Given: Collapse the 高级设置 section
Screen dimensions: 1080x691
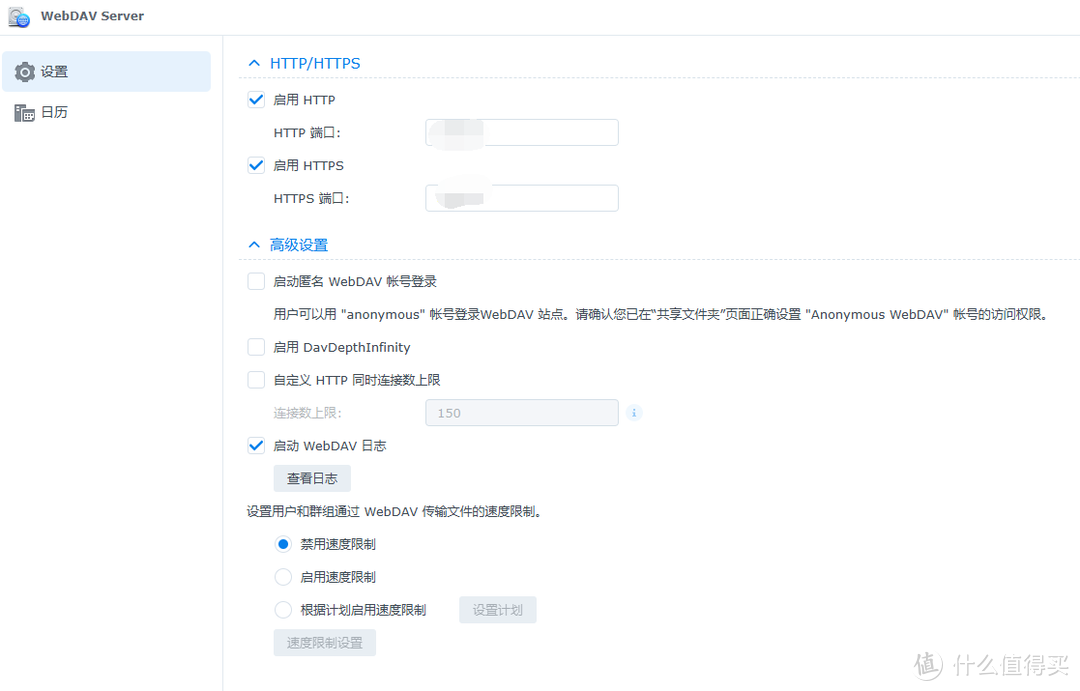Looking at the screenshot, I should [x=253, y=244].
